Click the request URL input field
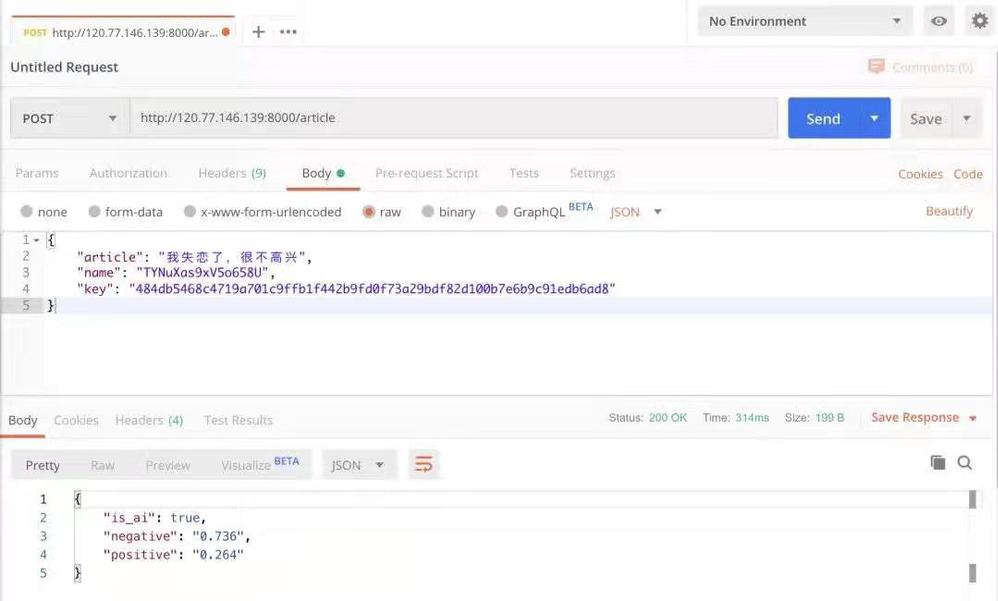The width and height of the screenshot is (998, 601). coord(454,118)
